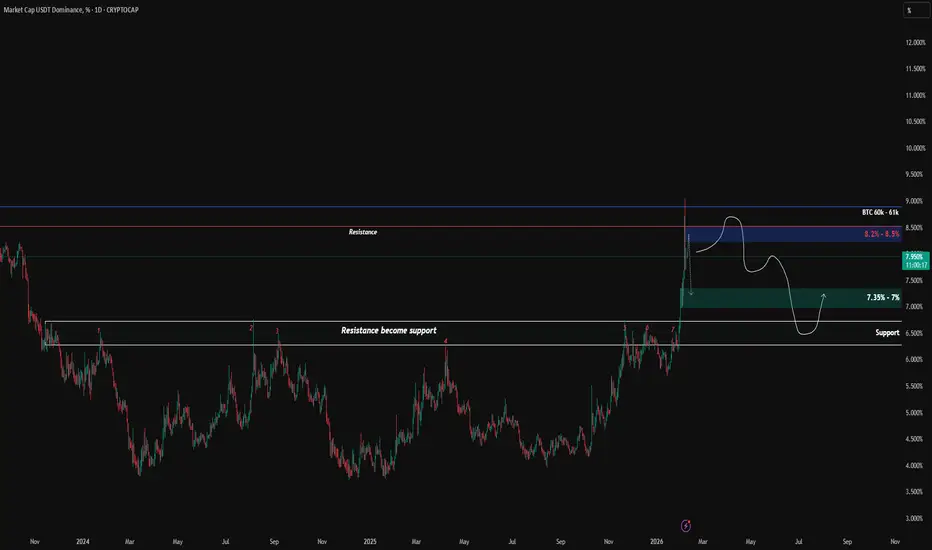Click the 4.000% price axis label

[915, 466]
